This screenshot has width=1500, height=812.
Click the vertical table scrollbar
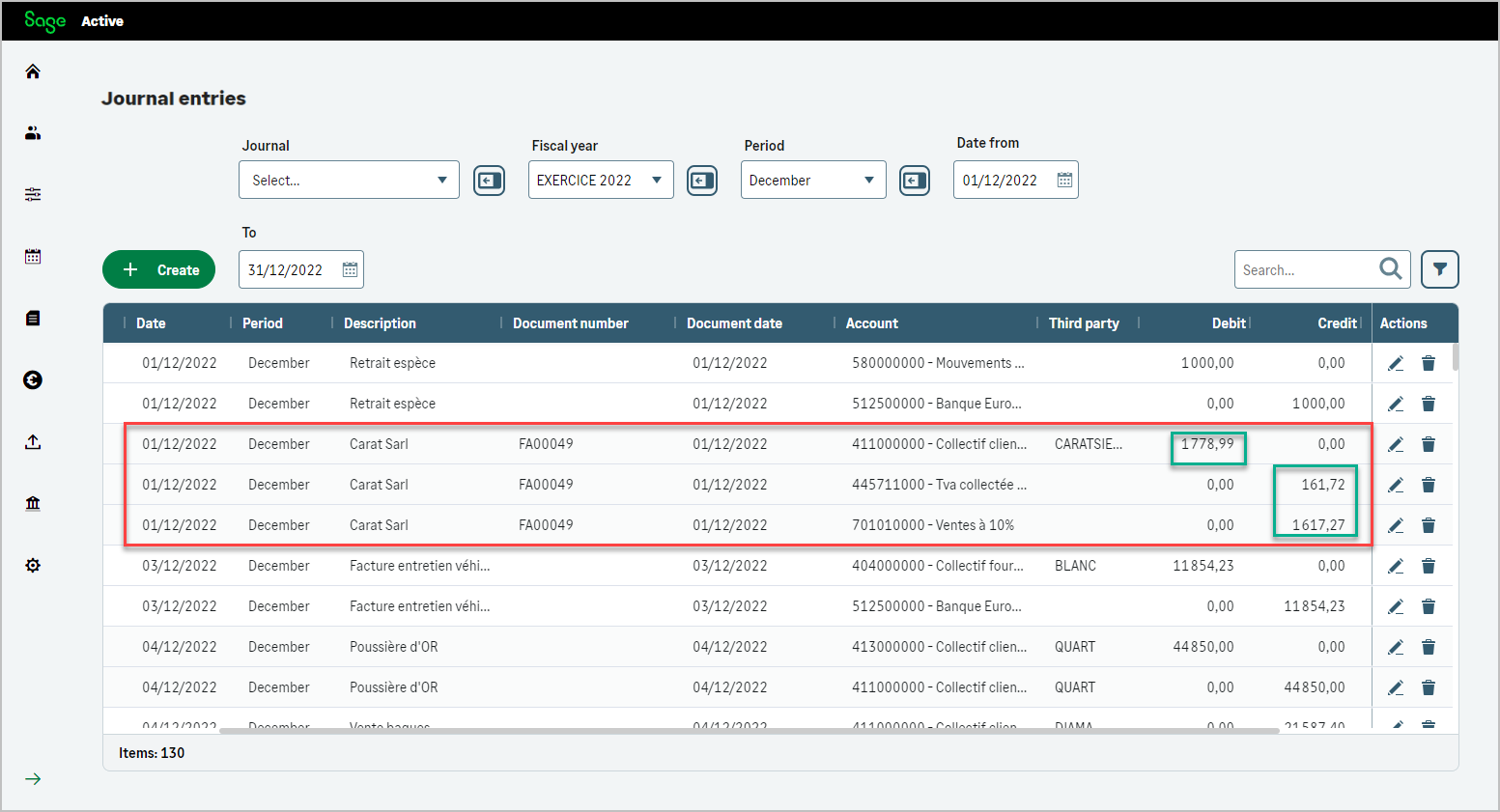[1455, 357]
